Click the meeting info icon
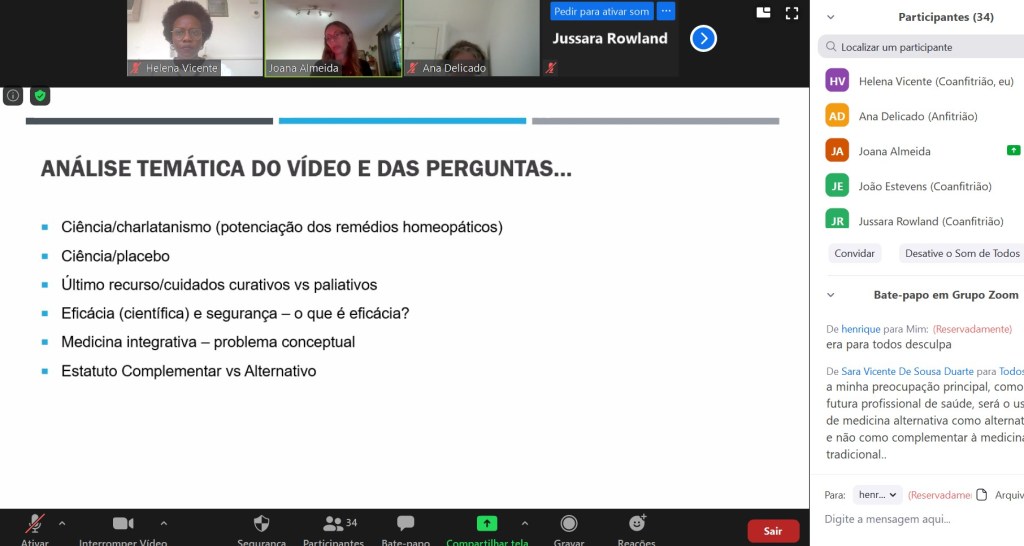 (13, 96)
